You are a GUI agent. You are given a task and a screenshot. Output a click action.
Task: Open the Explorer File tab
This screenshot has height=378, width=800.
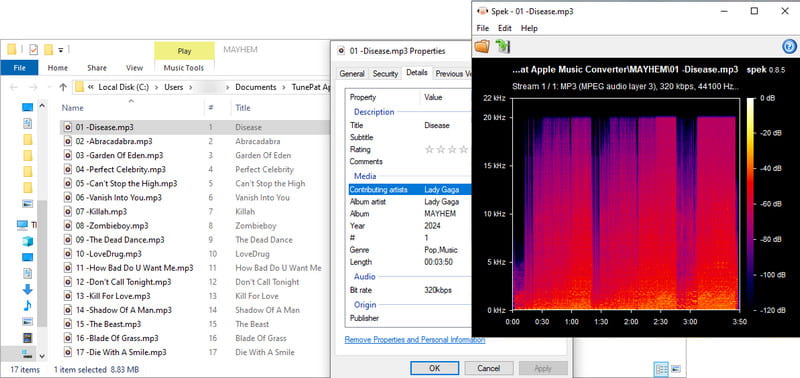tap(19, 68)
